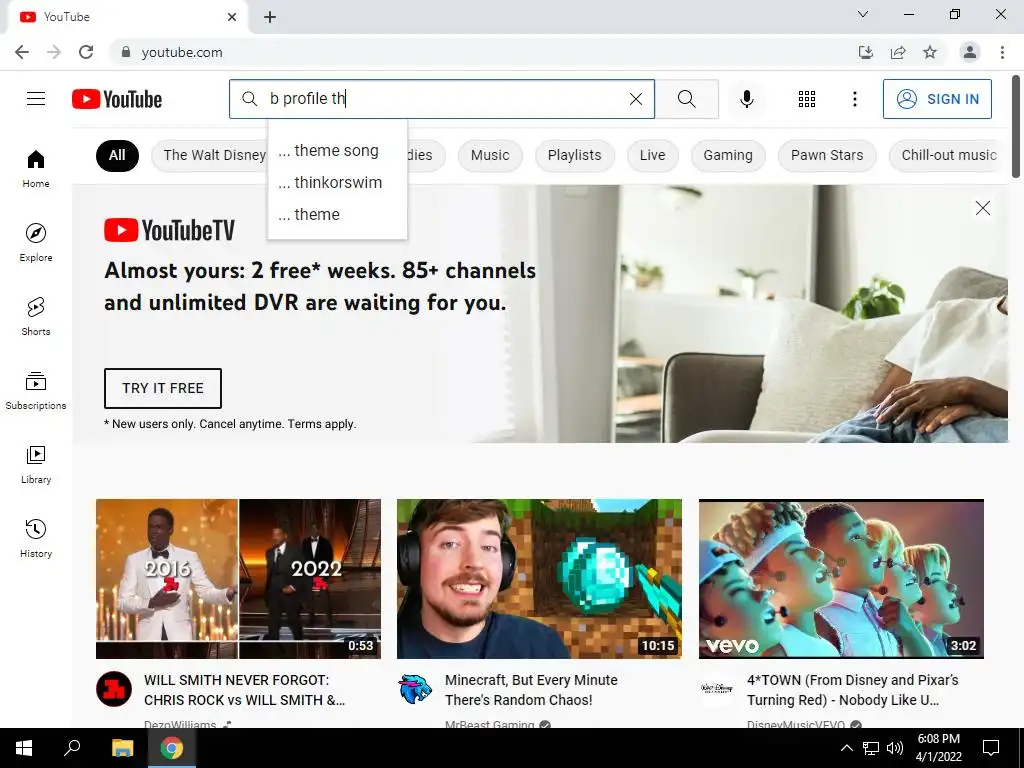
Task: Go to Home in the sidebar
Action: [36, 168]
